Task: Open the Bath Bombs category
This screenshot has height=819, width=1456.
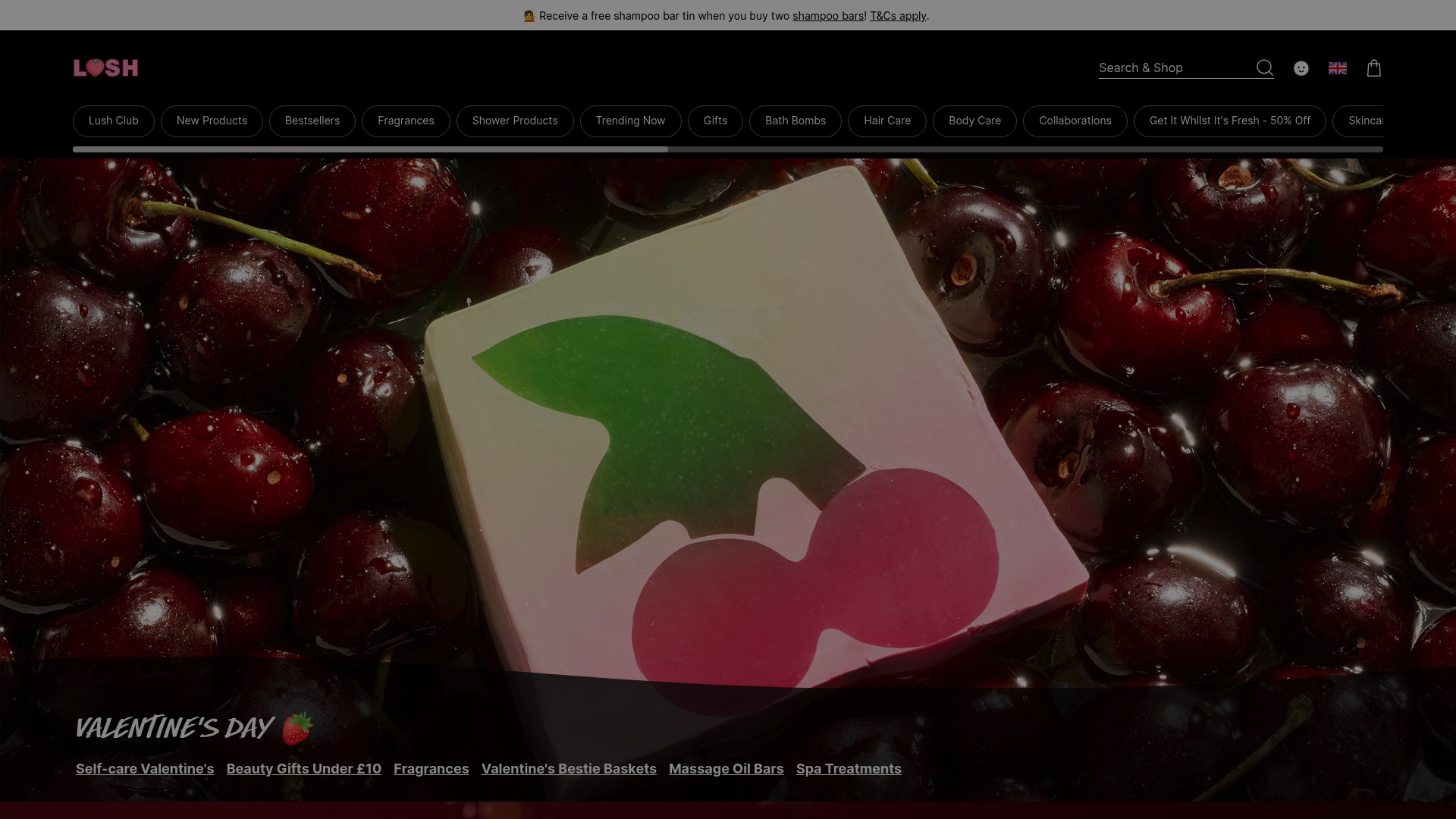Action: pos(795,121)
